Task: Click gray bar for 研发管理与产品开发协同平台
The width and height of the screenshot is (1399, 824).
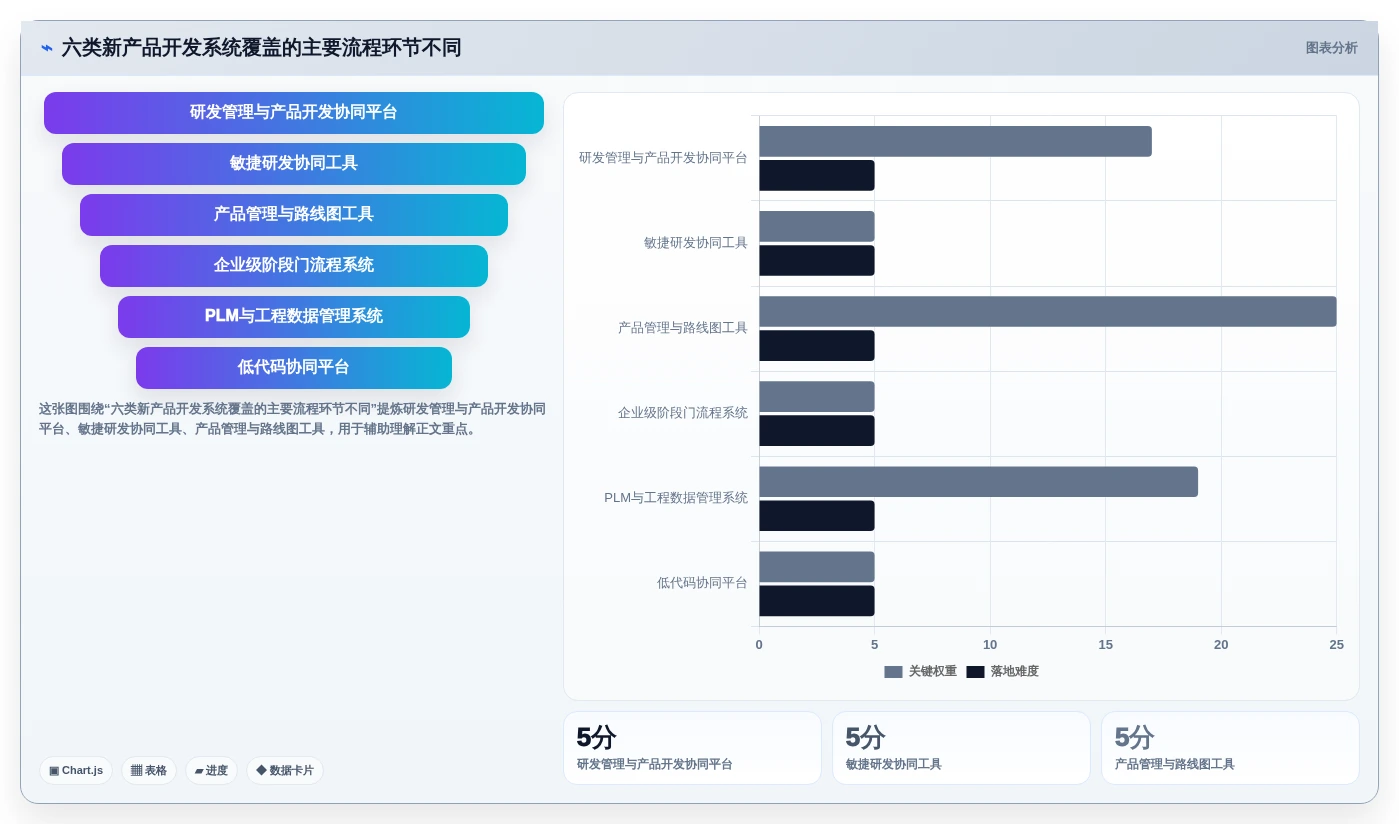Action: tap(955, 141)
